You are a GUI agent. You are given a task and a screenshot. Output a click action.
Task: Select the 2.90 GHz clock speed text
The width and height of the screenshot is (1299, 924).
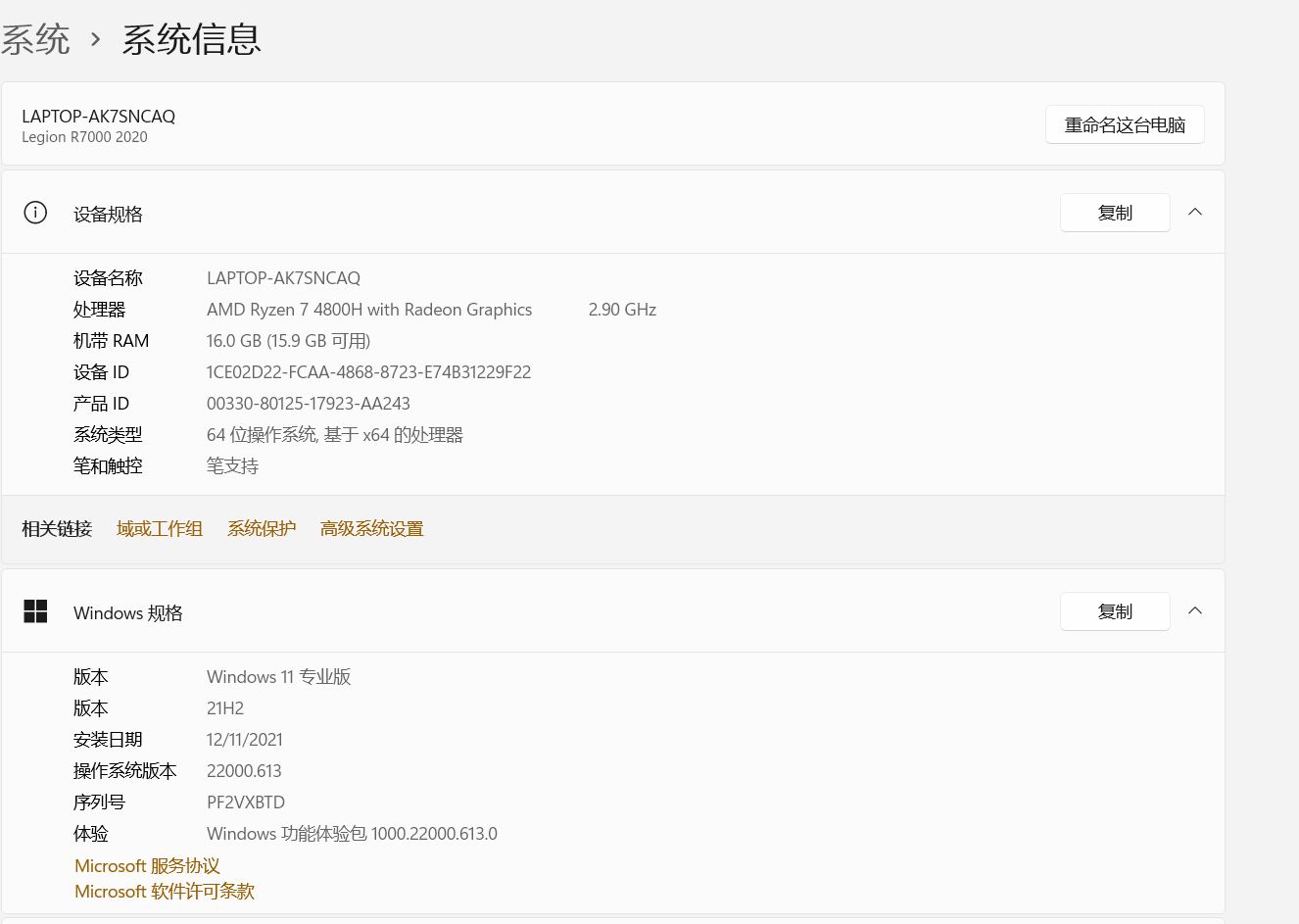[622, 310]
